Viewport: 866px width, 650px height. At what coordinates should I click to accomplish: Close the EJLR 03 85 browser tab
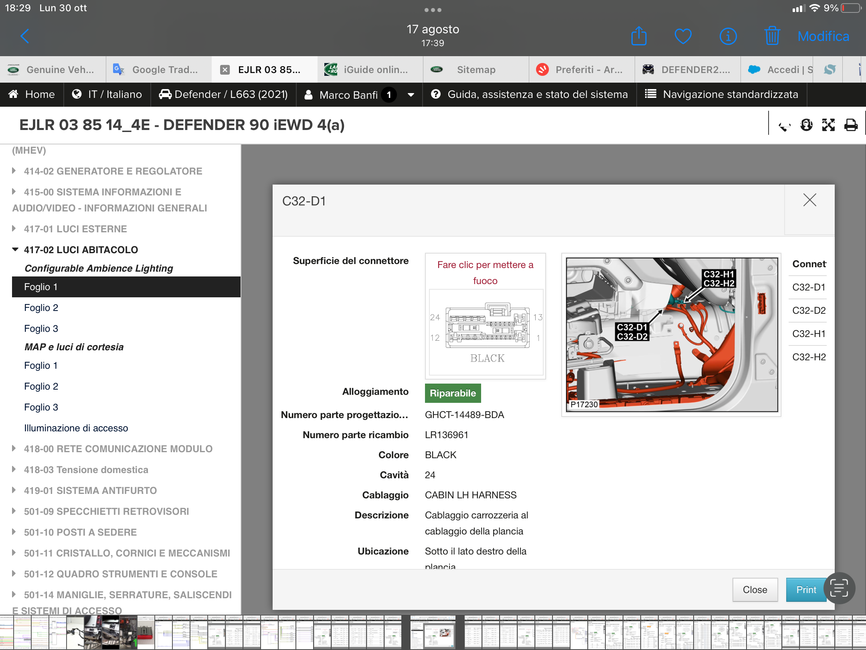pos(225,70)
